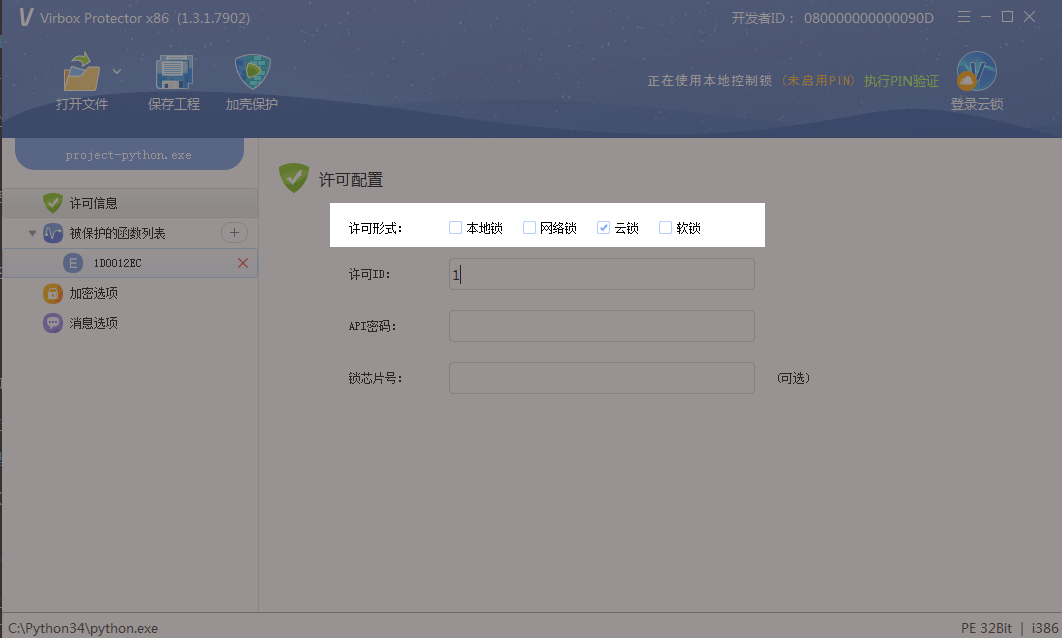1062x638 pixels.
Task: Log in via 登录云锁 cloud icon
Action: 976,72
